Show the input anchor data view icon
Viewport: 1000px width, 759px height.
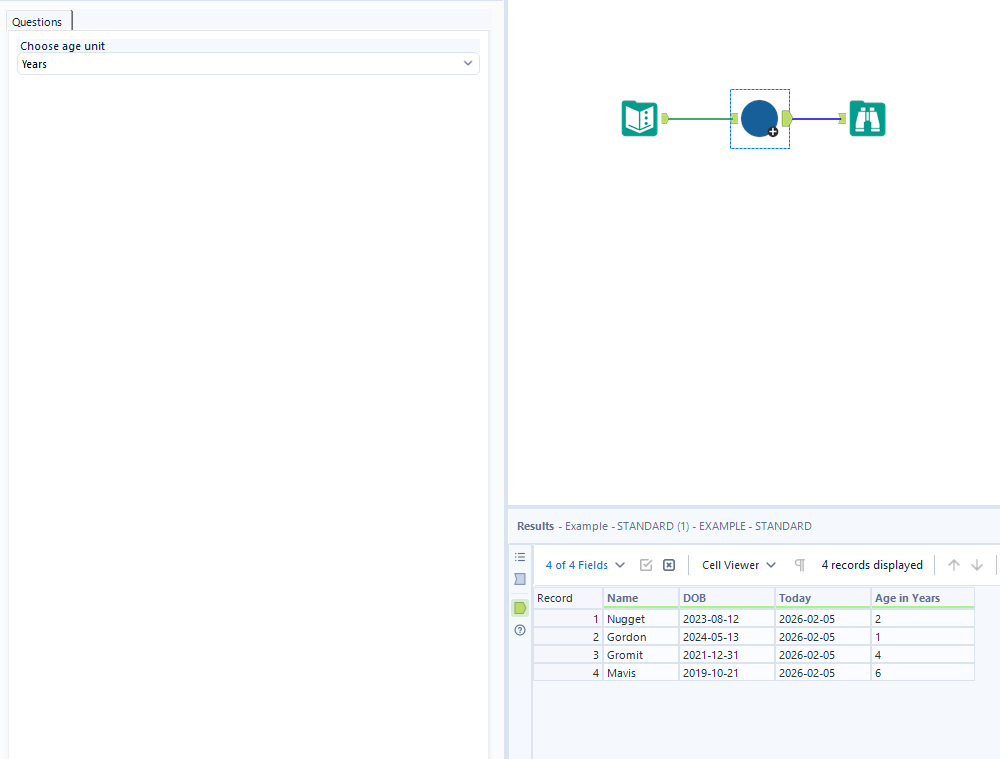coord(520,579)
